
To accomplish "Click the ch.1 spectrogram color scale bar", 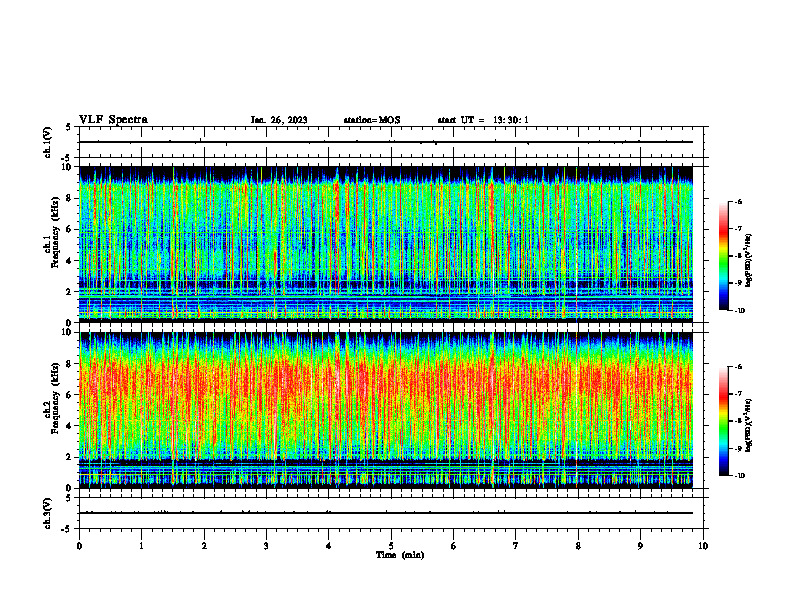I will coord(723,256).
